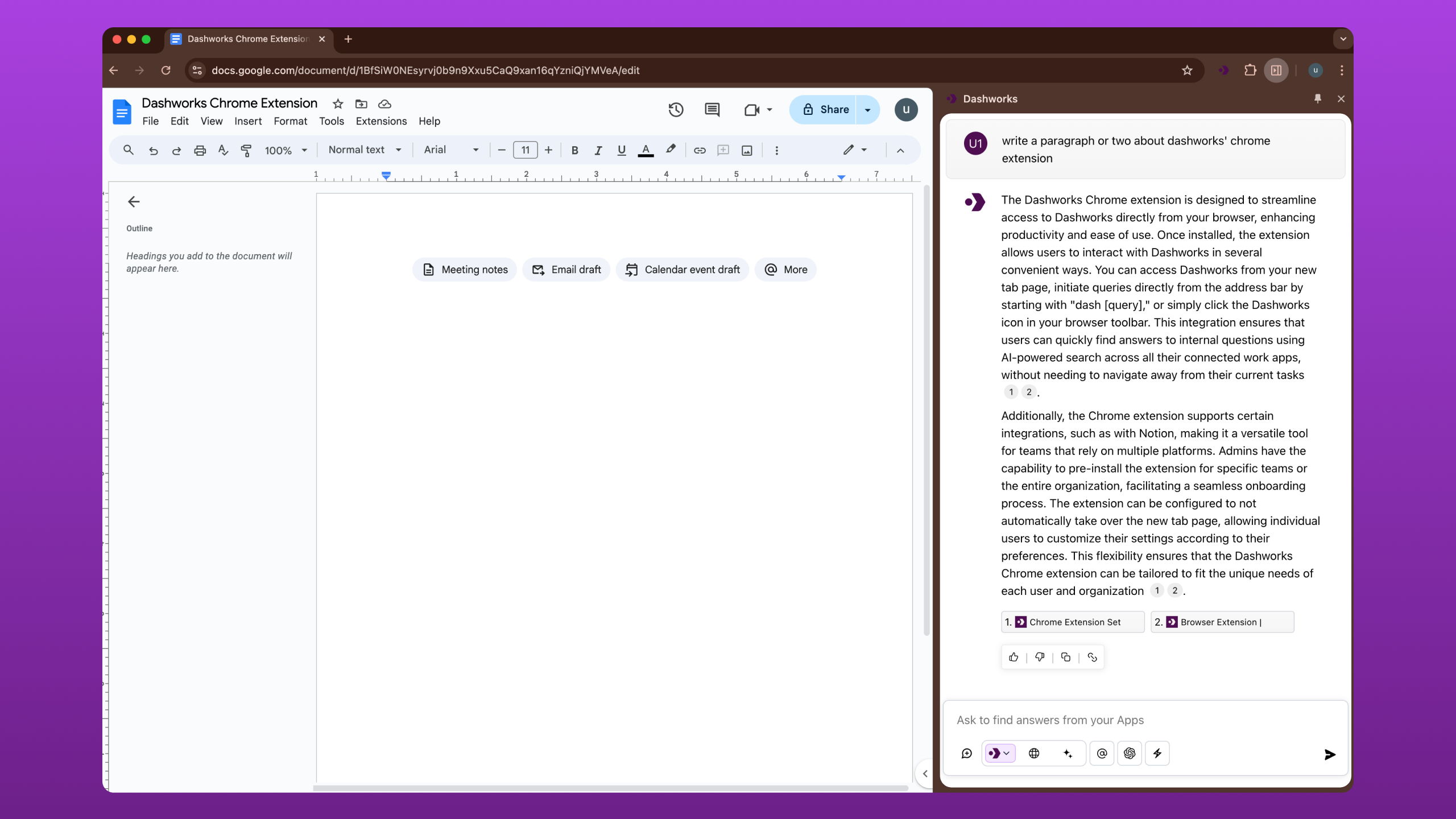Click thumbs up on Dashworks response
The width and height of the screenshot is (1456, 819).
point(1014,657)
